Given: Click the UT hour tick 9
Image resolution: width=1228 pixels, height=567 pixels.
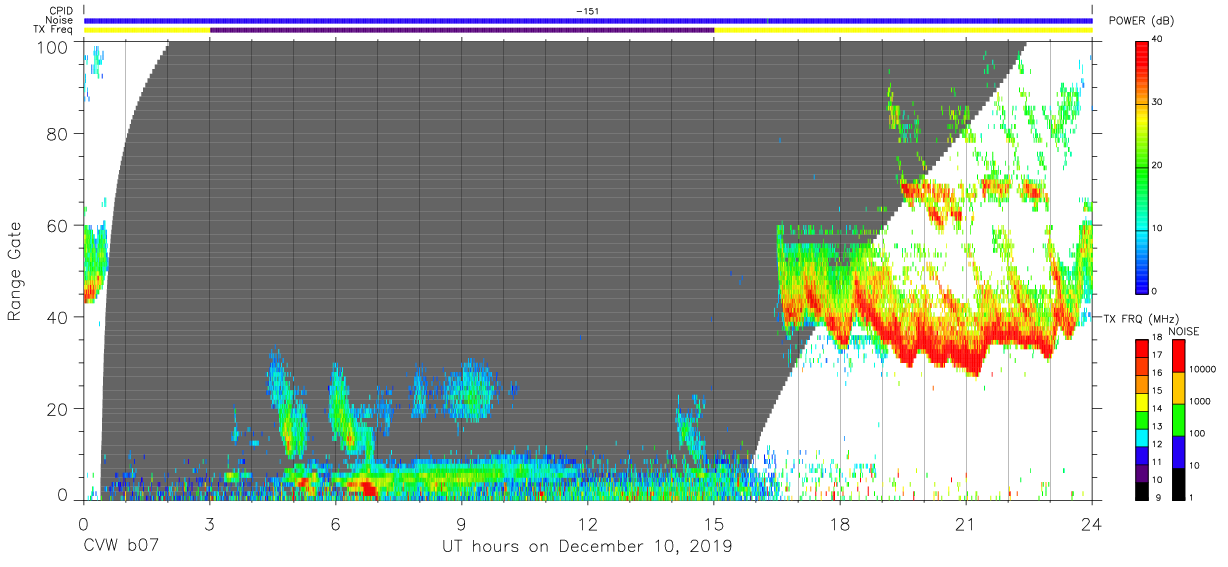Looking at the screenshot, I should 462,523.
